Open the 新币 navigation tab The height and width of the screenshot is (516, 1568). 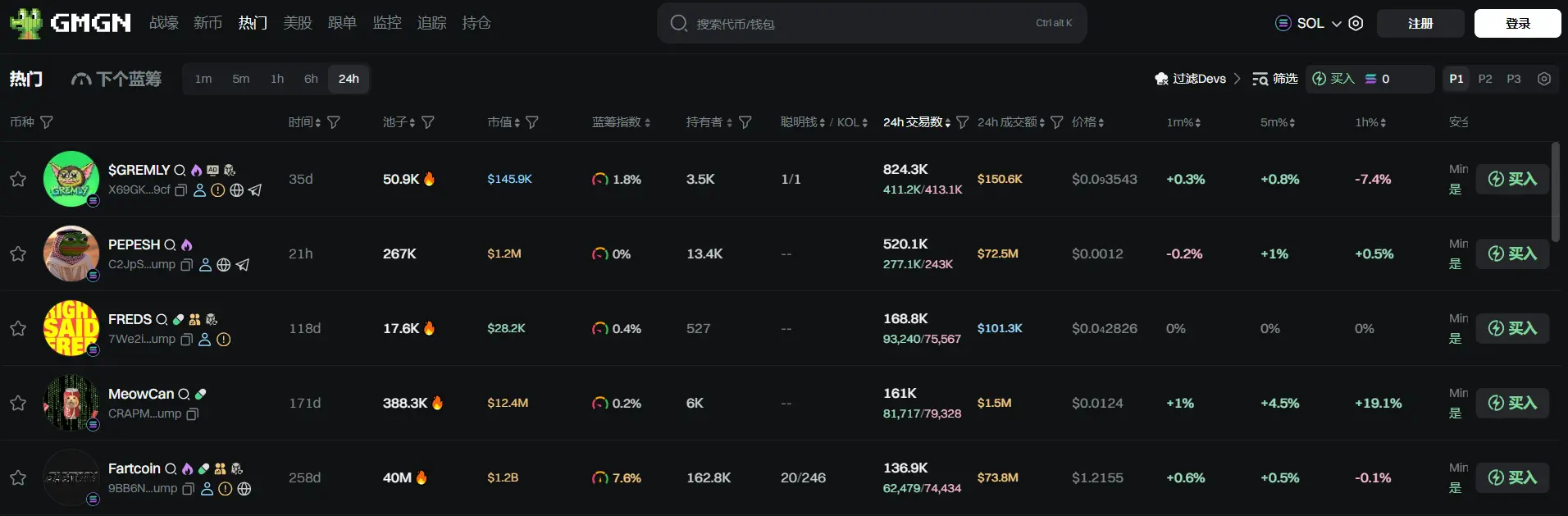click(x=207, y=23)
